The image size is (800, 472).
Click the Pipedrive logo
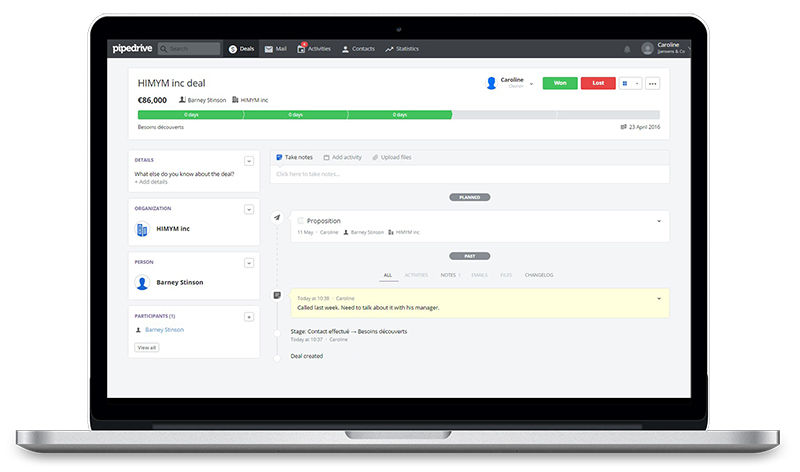point(132,48)
